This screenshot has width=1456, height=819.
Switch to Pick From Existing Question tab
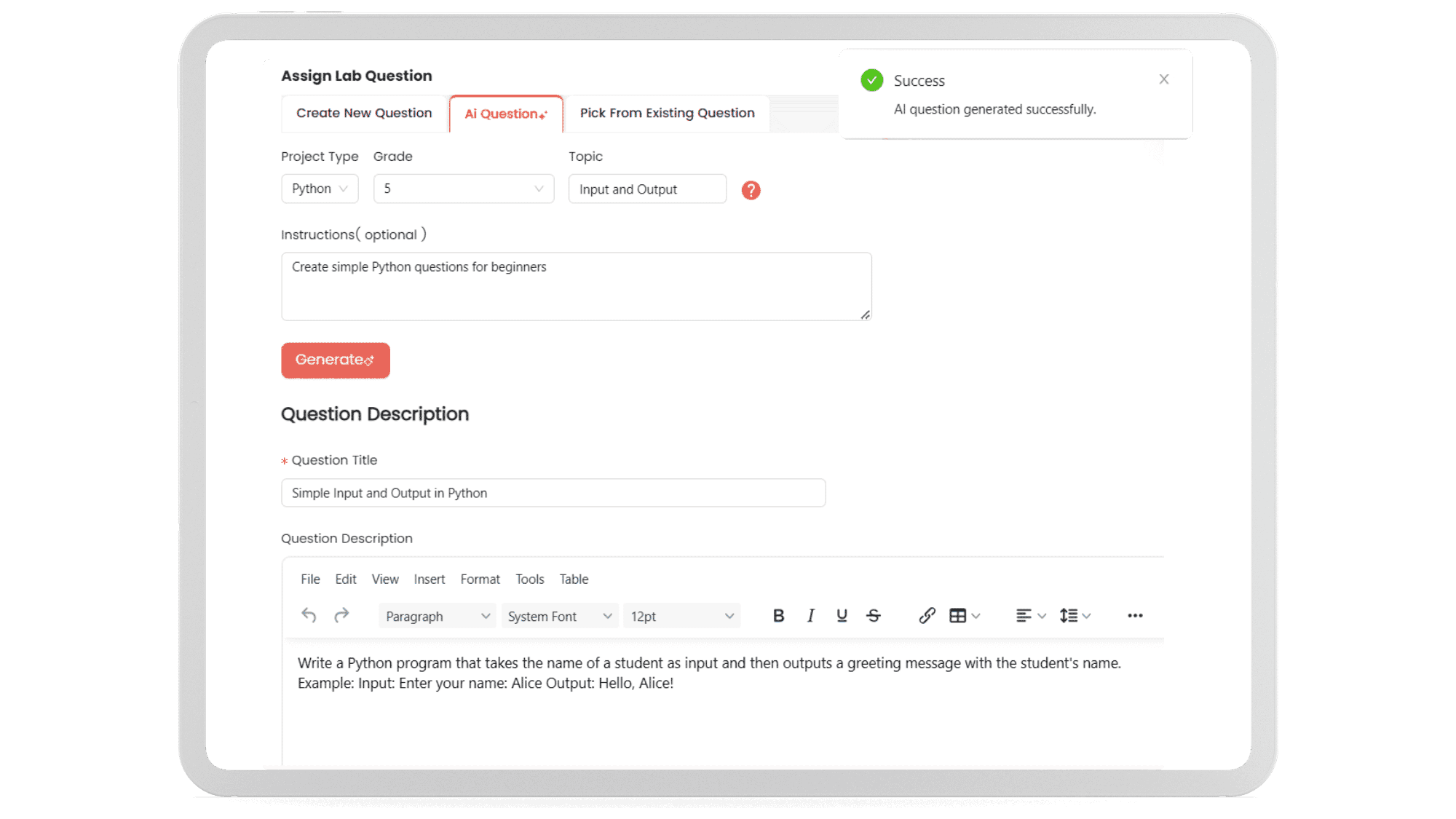tap(667, 114)
